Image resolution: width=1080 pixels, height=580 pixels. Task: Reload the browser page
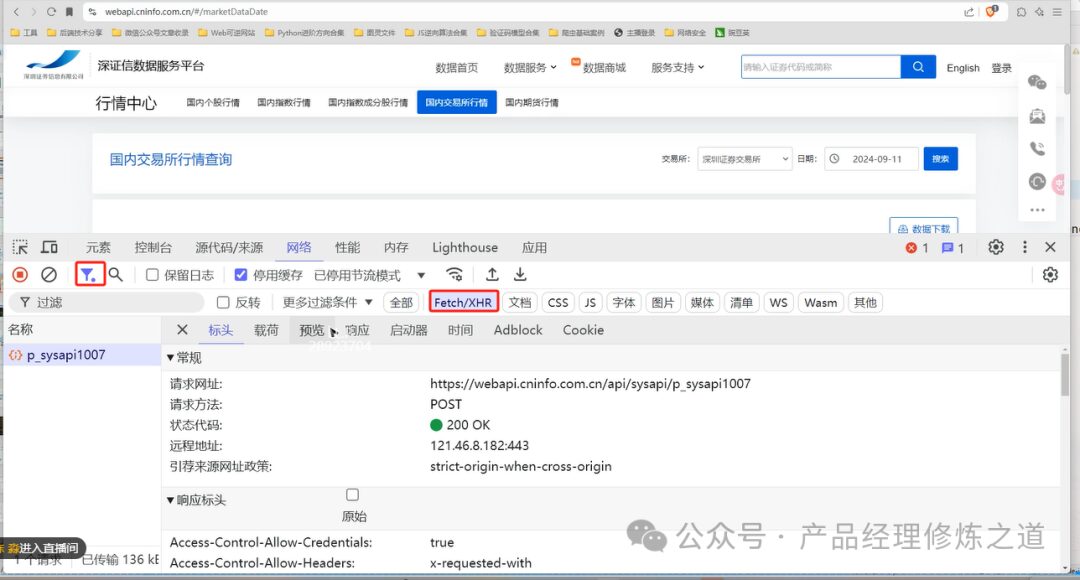point(51,12)
